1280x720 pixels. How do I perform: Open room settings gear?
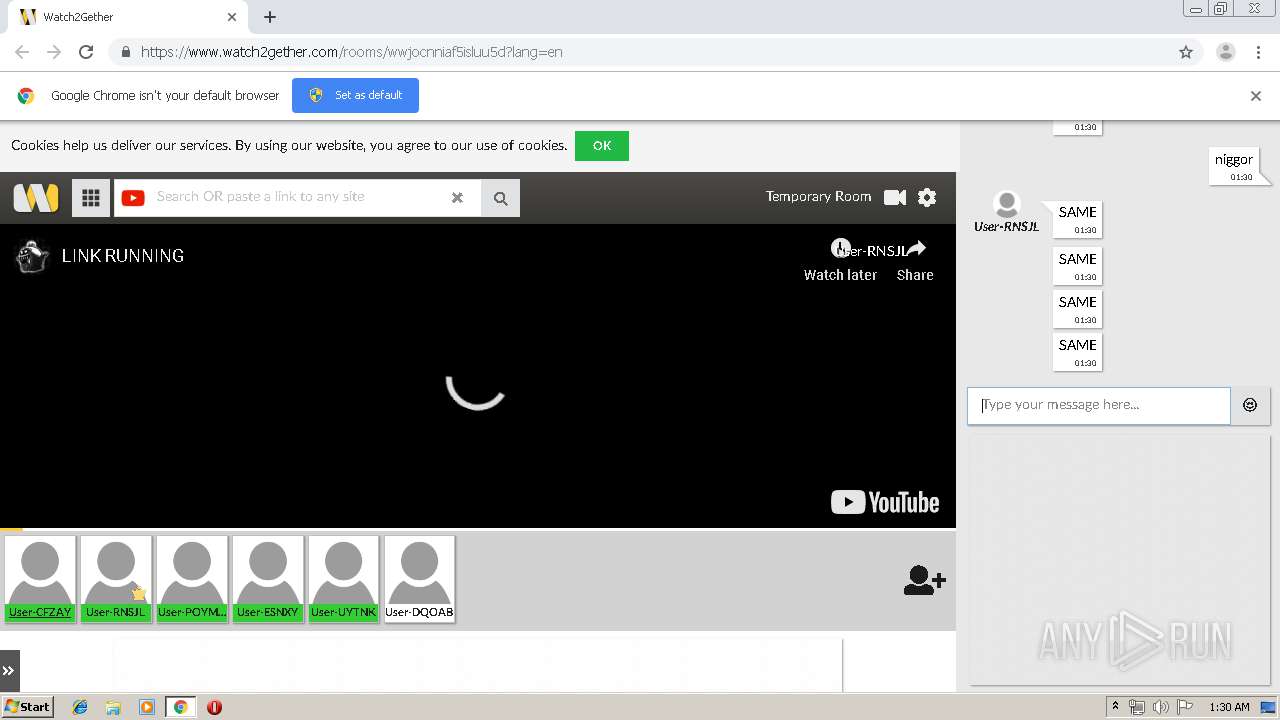pyautogui.click(x=927, y=198)
